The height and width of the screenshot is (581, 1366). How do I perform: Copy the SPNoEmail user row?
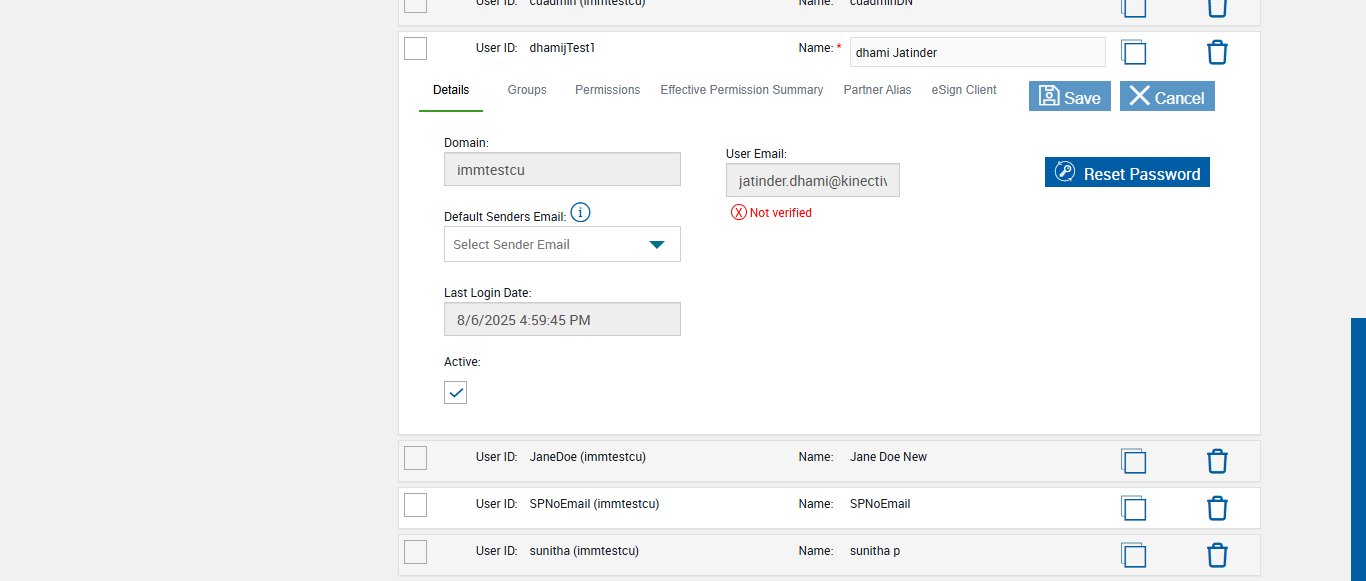pos(1133,508)
